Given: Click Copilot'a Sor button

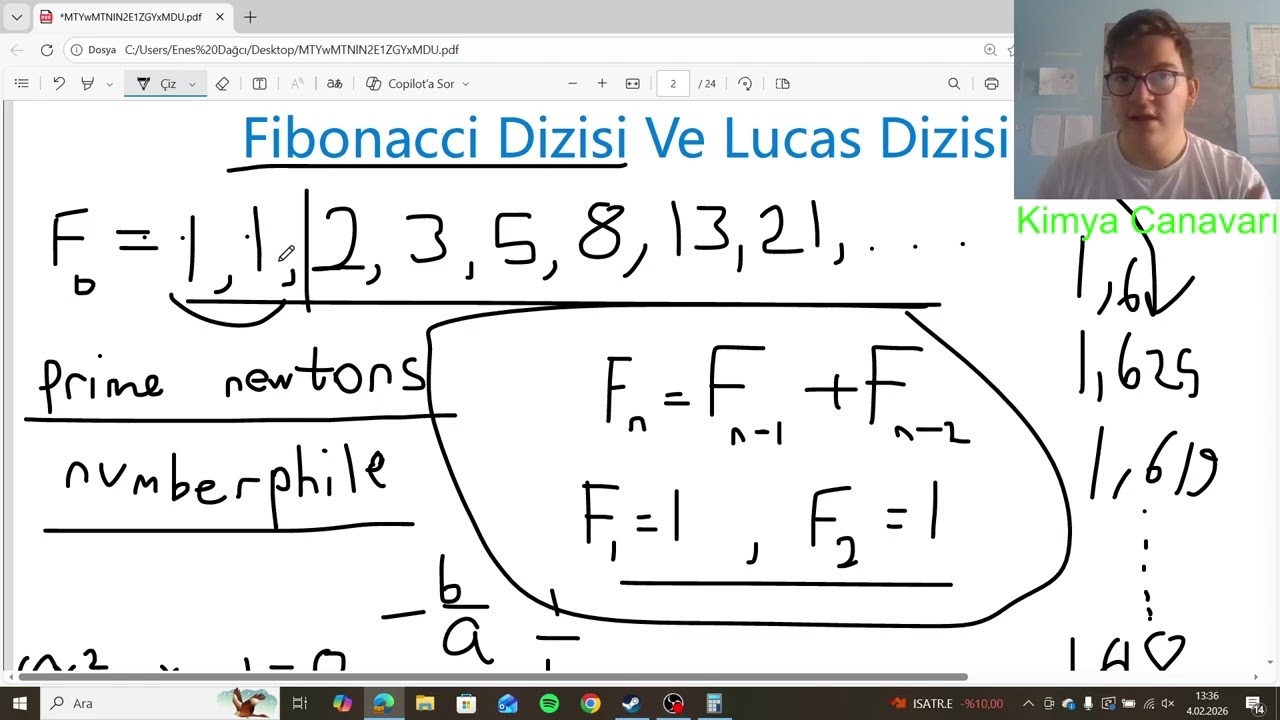Looking at the screenshot, I should point(410,84).
